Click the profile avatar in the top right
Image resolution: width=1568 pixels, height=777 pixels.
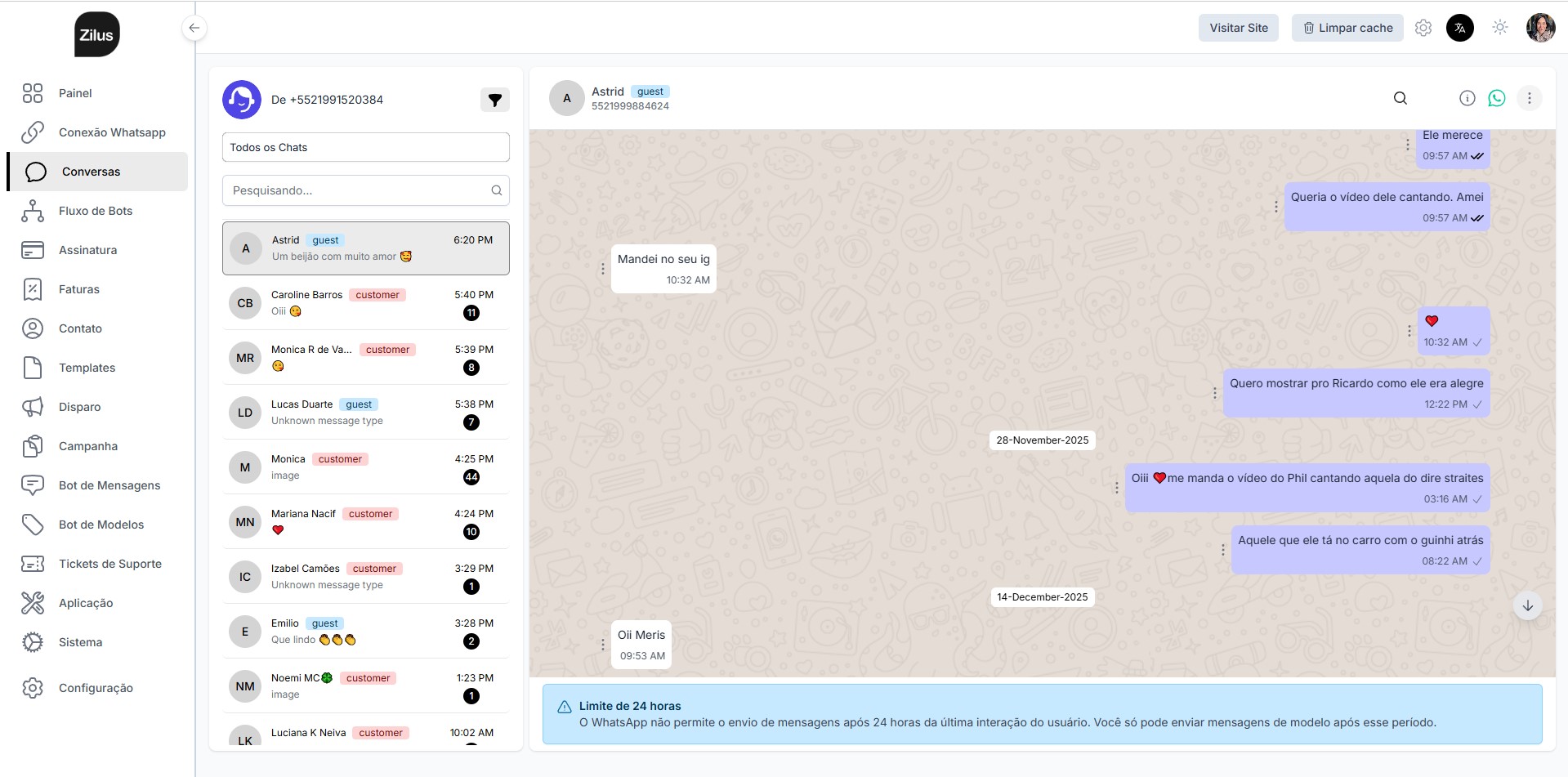click(1539, 27)
